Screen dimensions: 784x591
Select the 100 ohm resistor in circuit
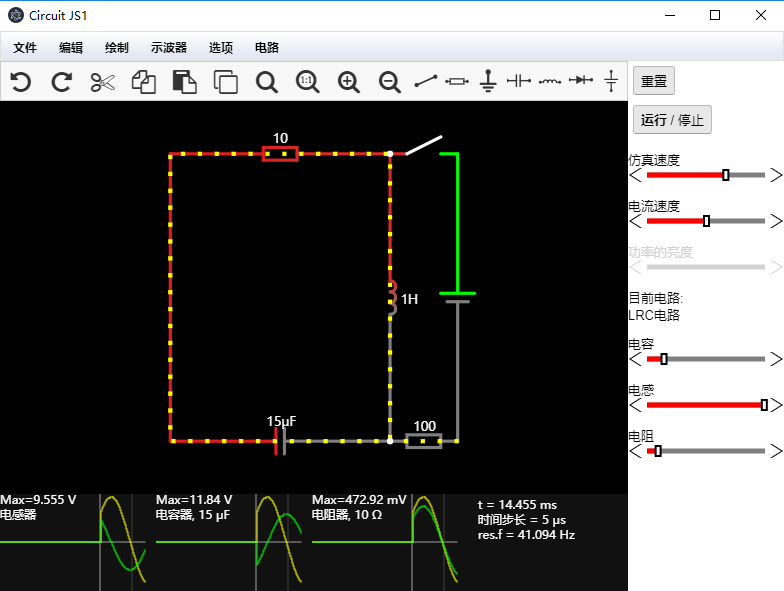pos(424,441)
